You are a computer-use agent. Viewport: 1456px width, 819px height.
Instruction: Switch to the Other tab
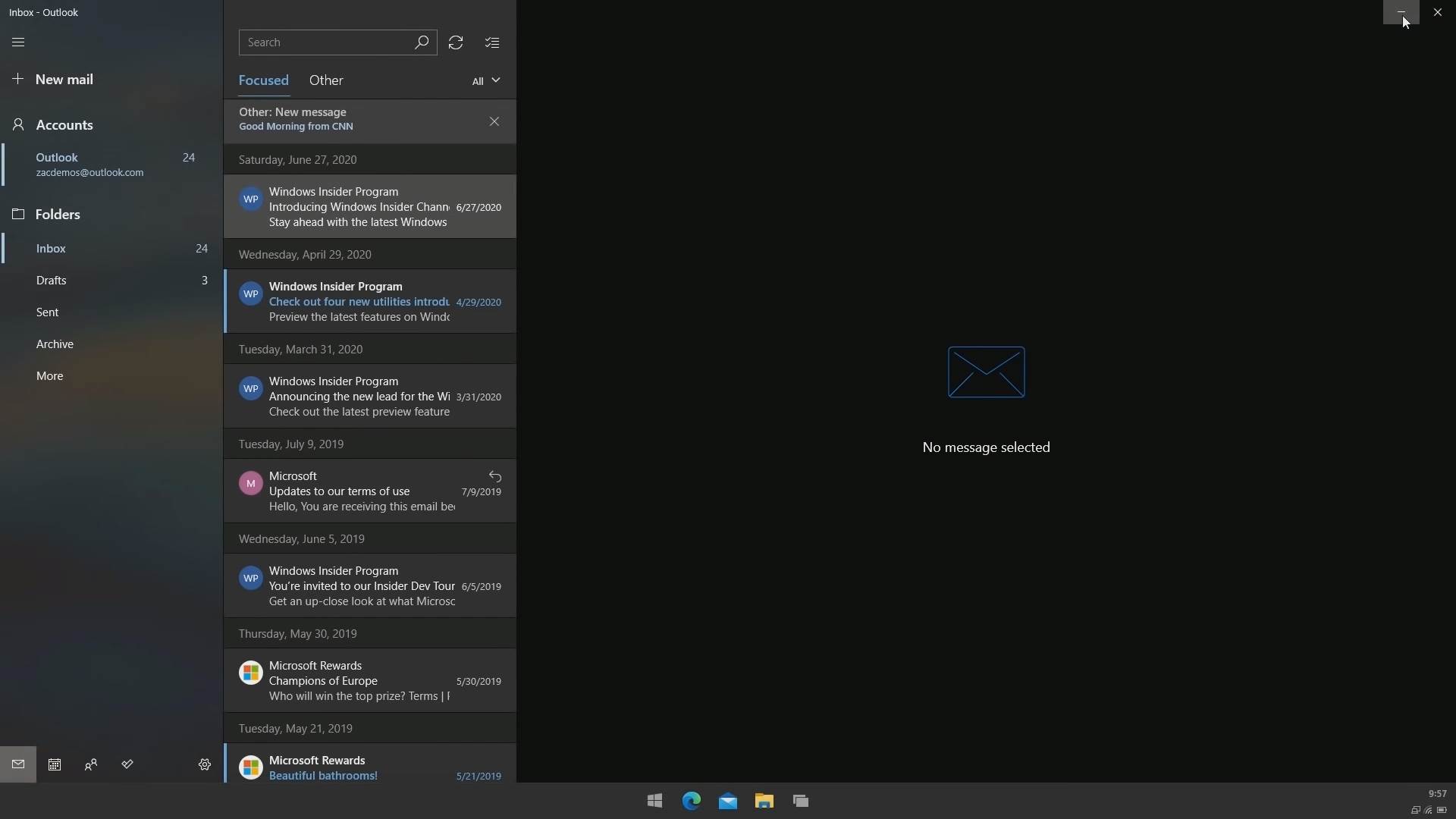coord(326,80)
